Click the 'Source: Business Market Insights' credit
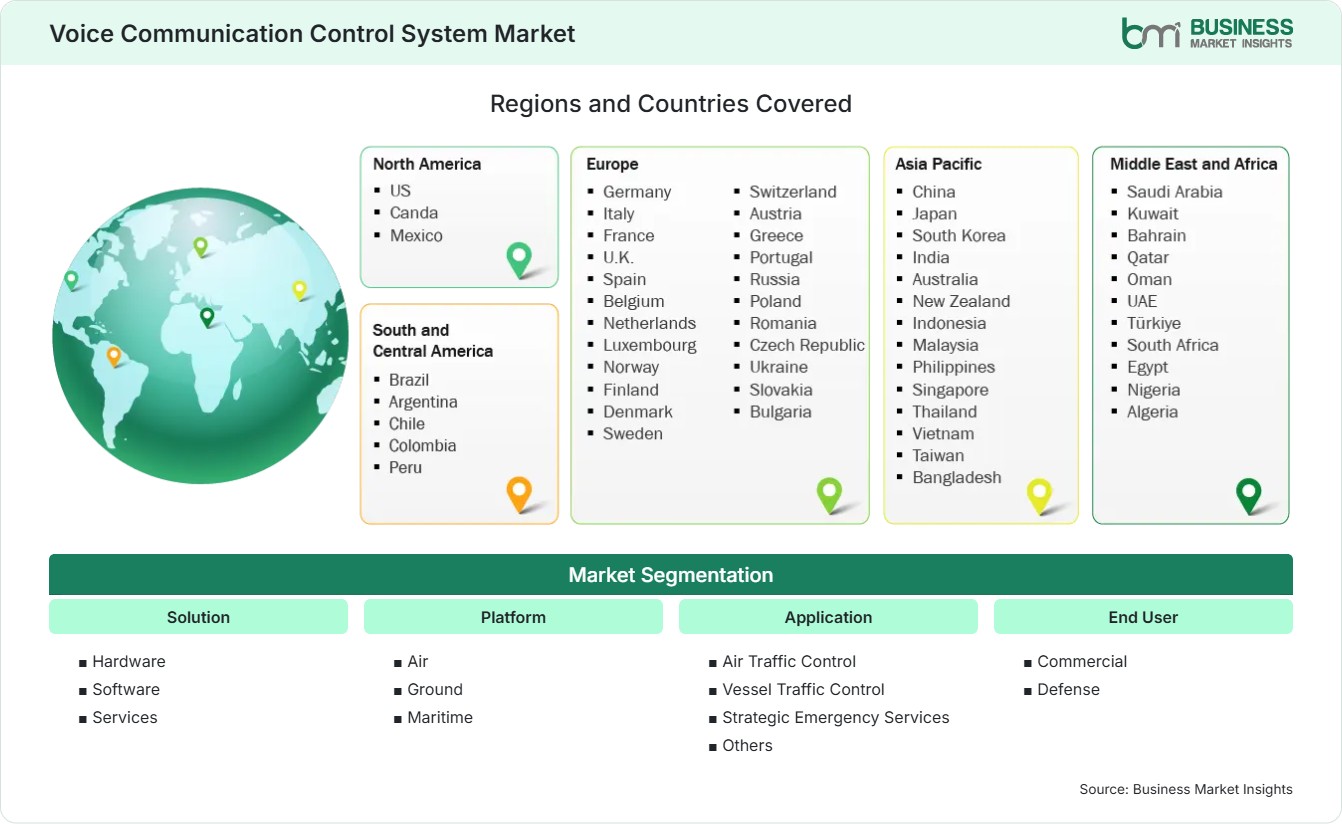Image resolution: width=1342 pixels, height=824 pixels. click(x=1186, y=790)
